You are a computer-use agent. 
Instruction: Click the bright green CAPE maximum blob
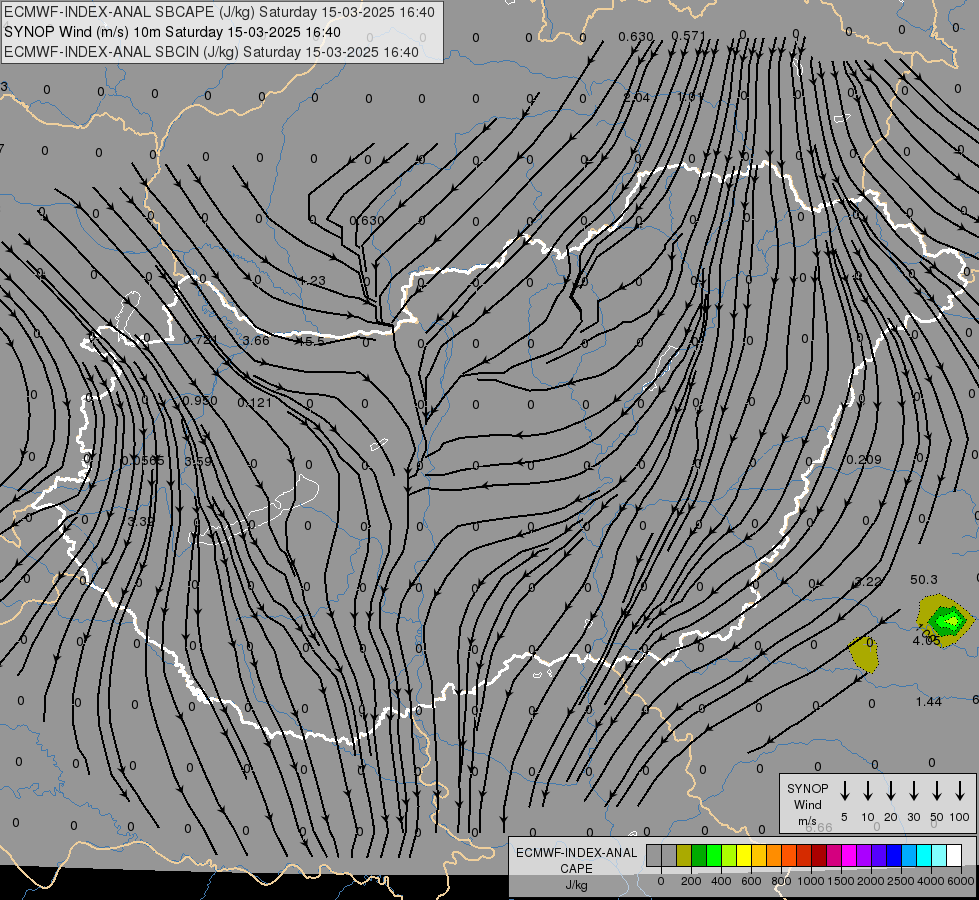[x=949, y=620]
